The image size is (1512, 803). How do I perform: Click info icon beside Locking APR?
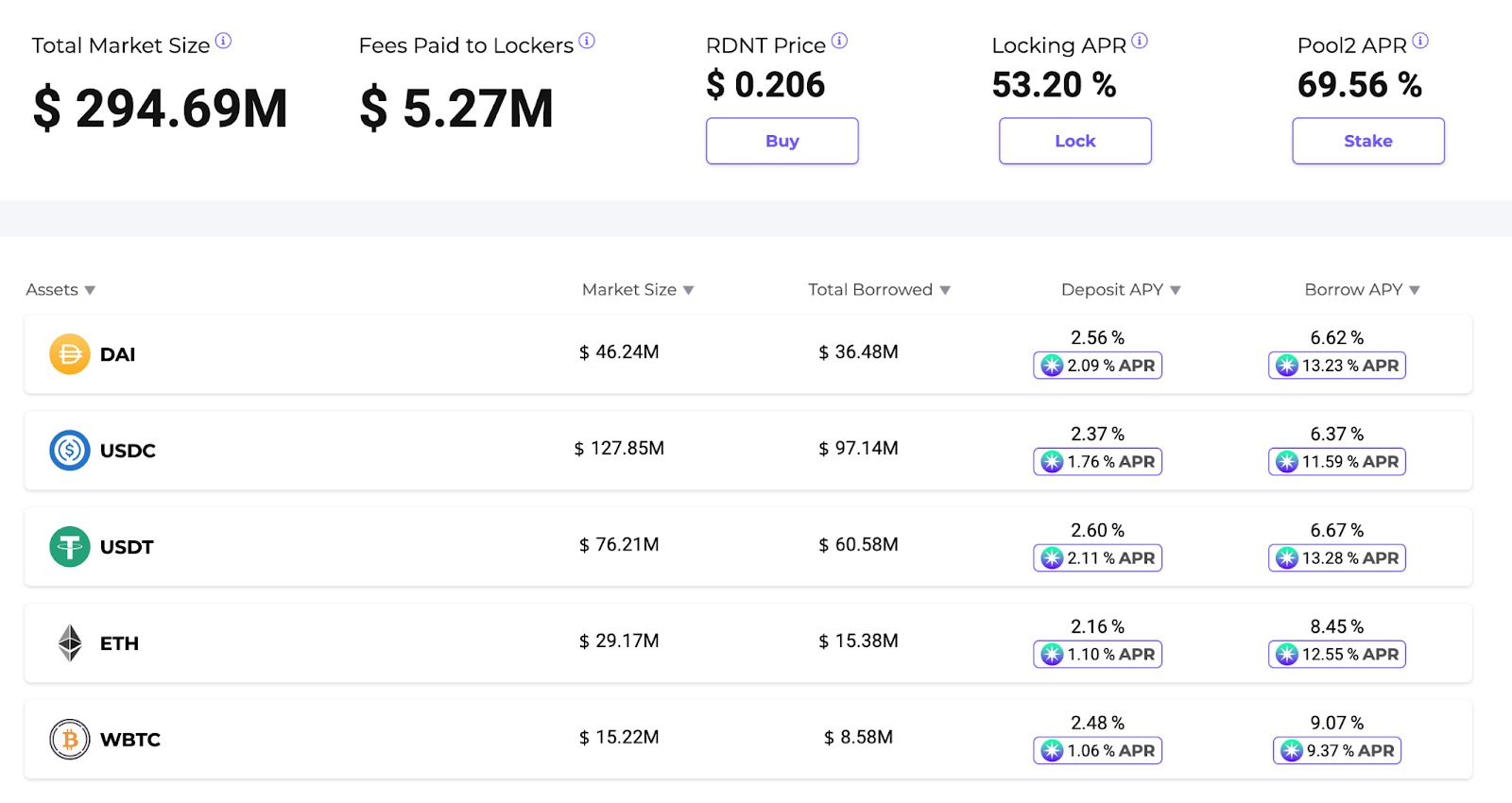[1140, 41]
